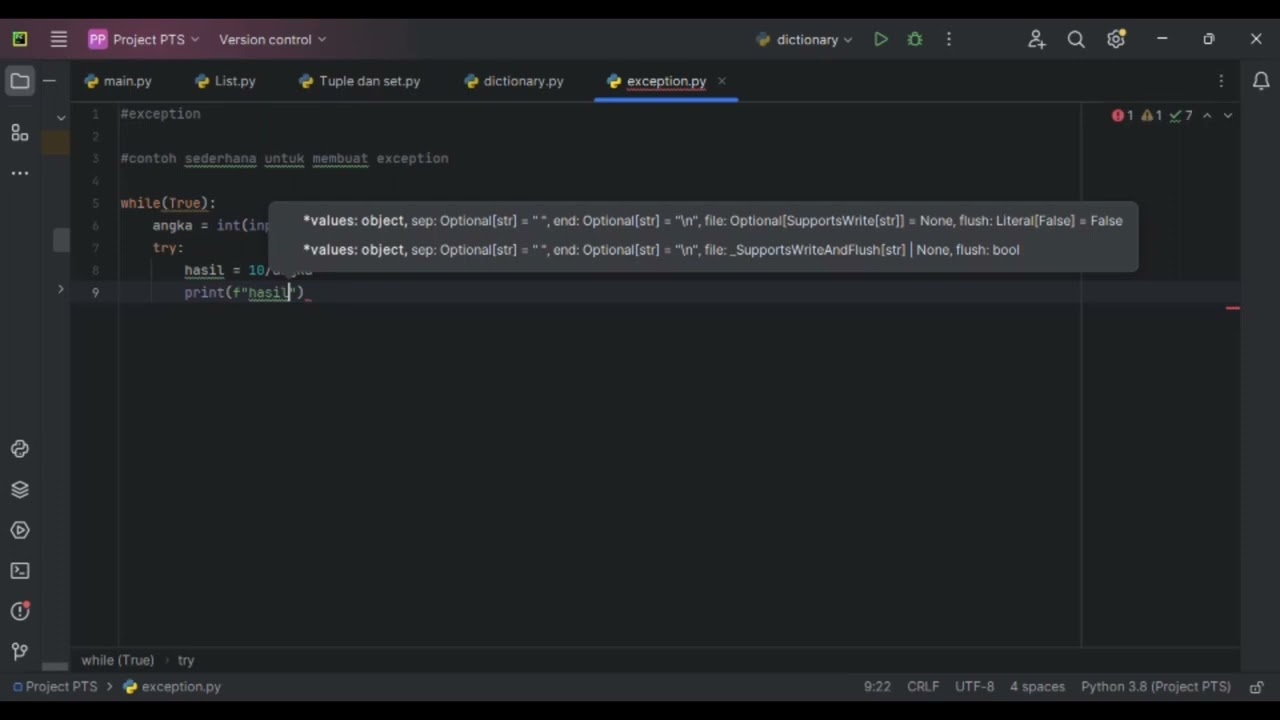Change 4 spaces indent setting
The width and height of the screenshot is (1280, 720).
point(1037,687)
